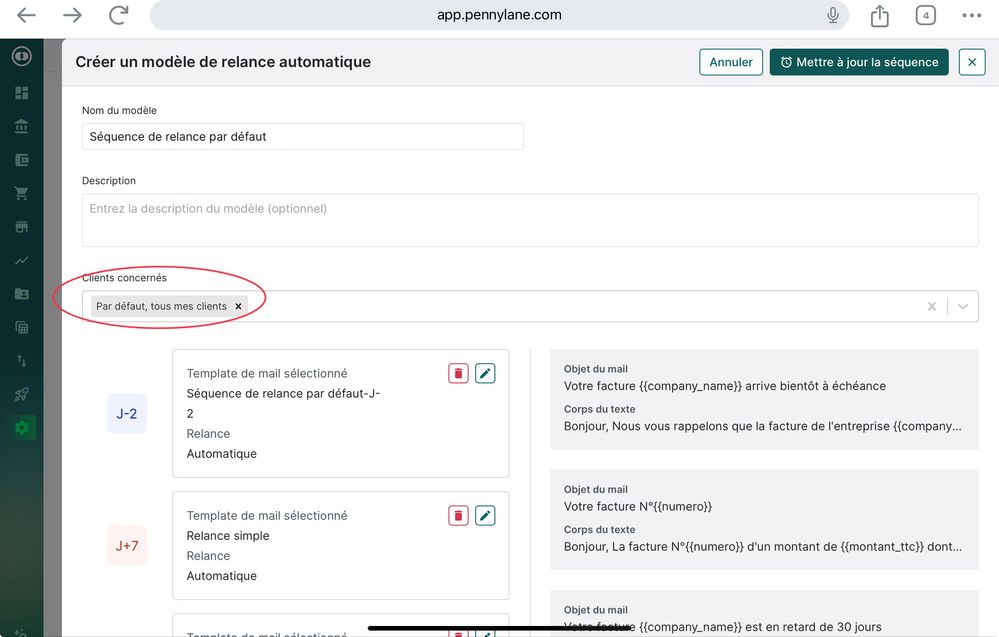Viewport: 999px width, 637px height.
Task: Expand the Clients concernés dropdown arrow
Action: point(963,307)
